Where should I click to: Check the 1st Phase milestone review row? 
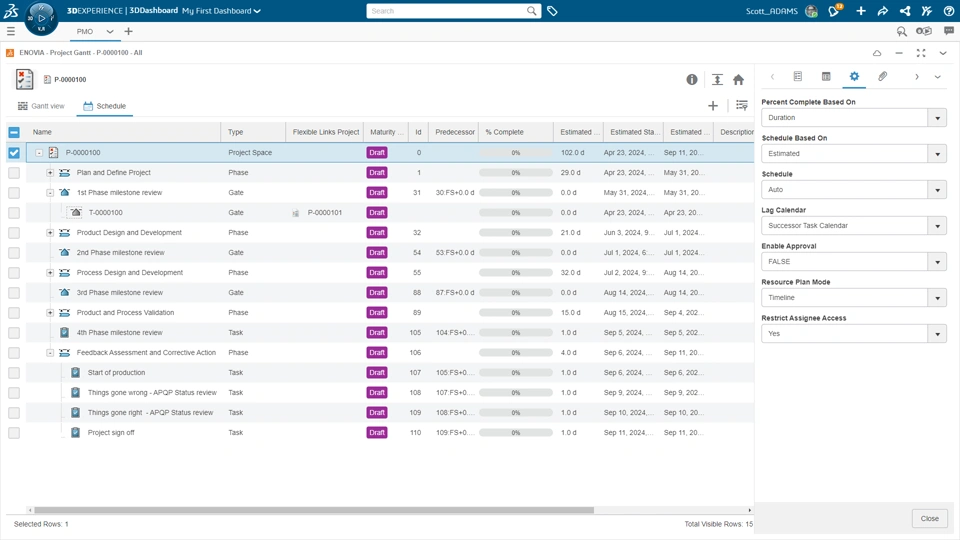14,193
